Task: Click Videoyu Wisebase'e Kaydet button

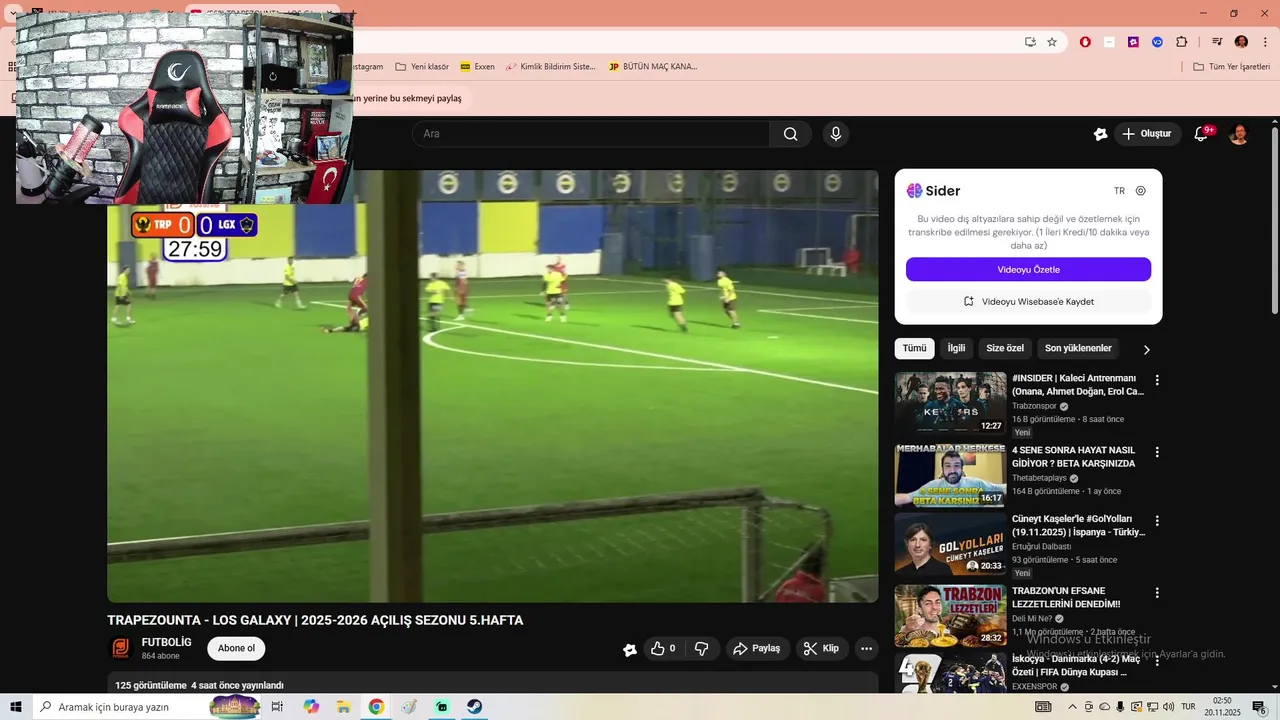Action: tap(1028, 301)
